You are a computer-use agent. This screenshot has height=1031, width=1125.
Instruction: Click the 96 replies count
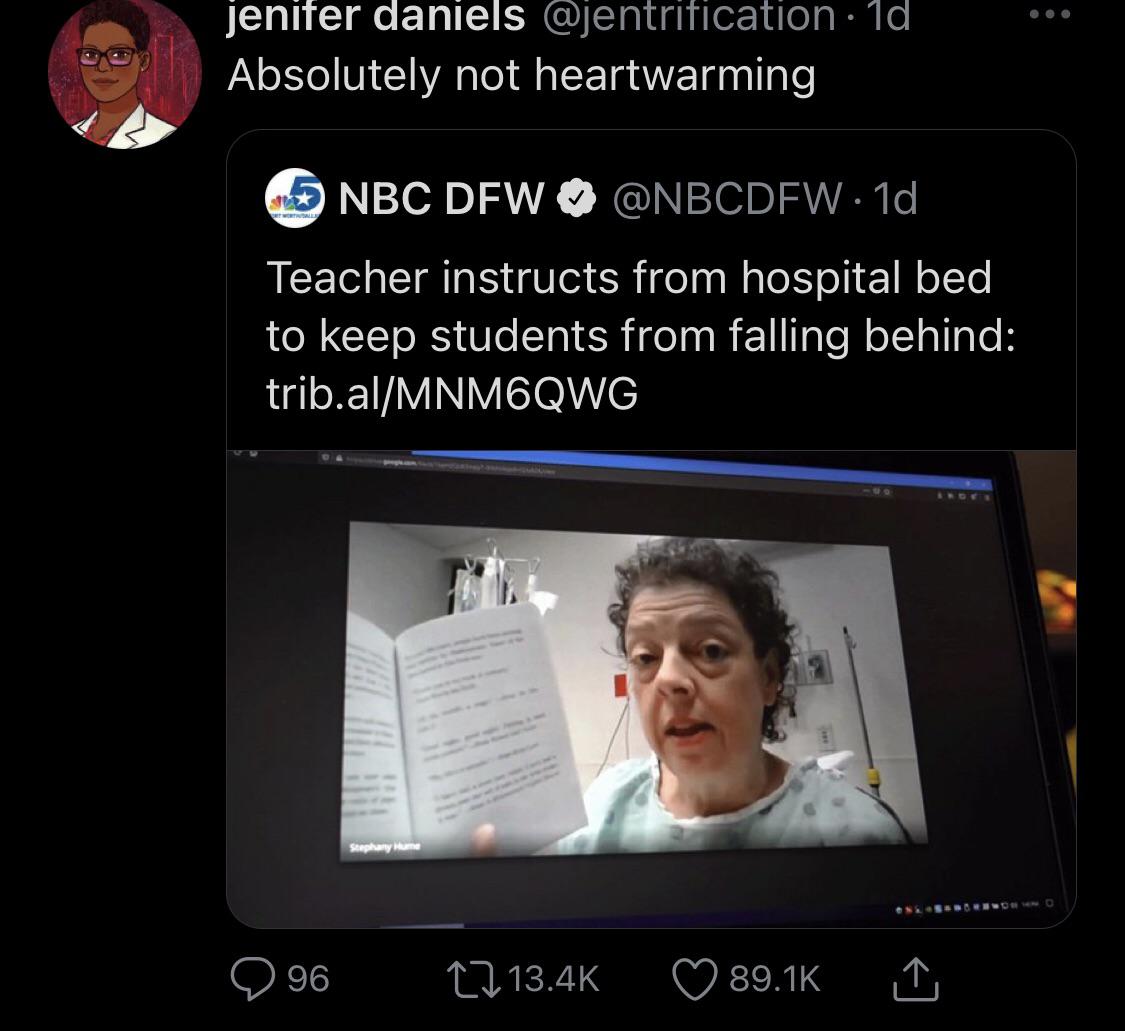coord(308,978)
